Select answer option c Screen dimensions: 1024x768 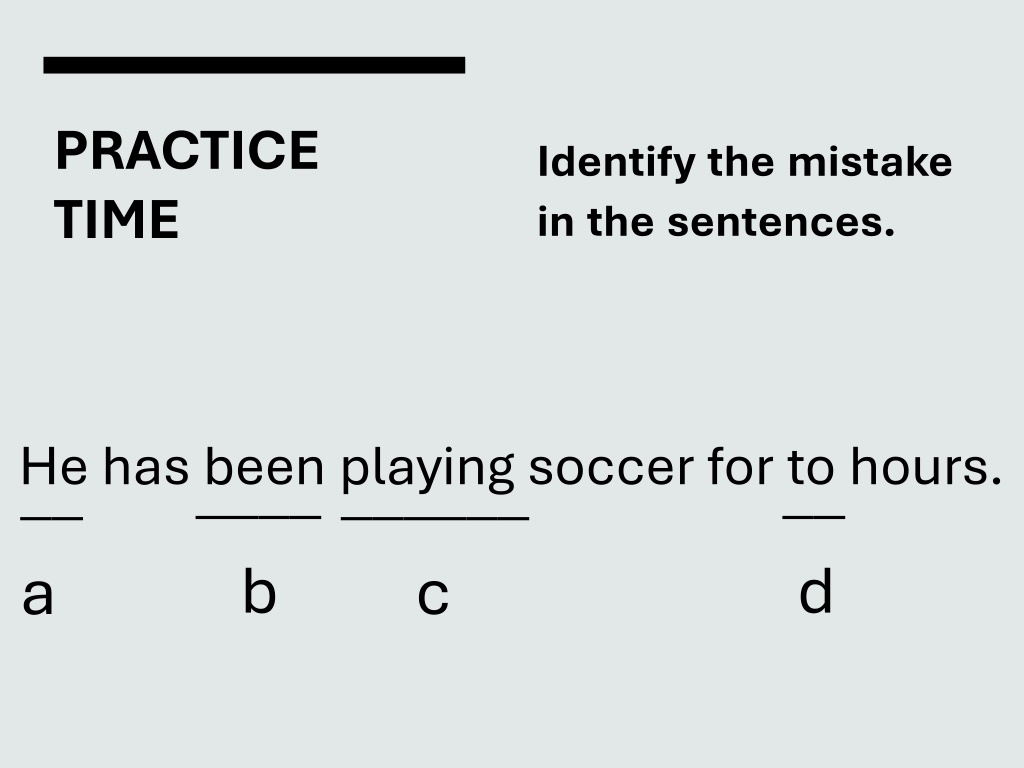coord(433,596)
